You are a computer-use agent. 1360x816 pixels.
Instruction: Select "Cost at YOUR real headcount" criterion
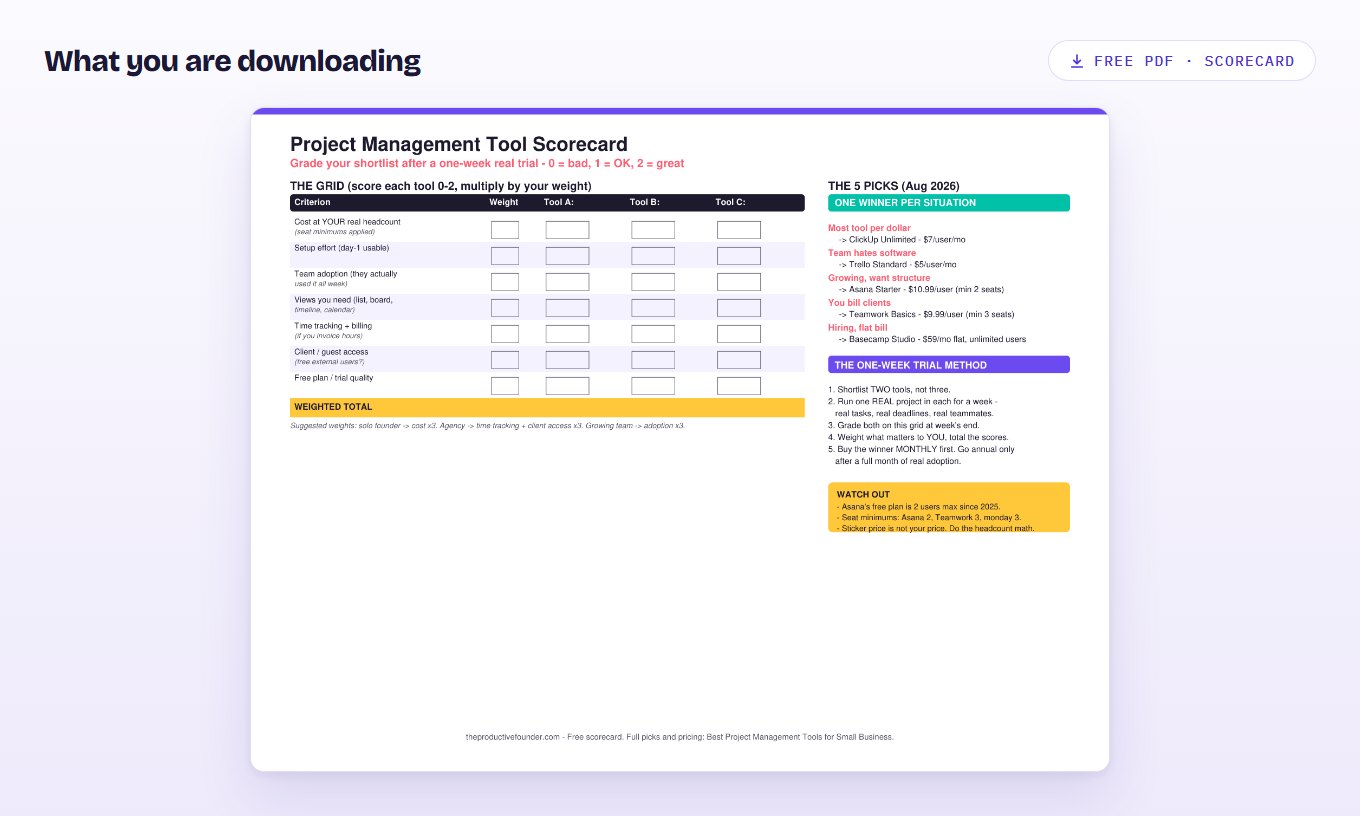348,221
